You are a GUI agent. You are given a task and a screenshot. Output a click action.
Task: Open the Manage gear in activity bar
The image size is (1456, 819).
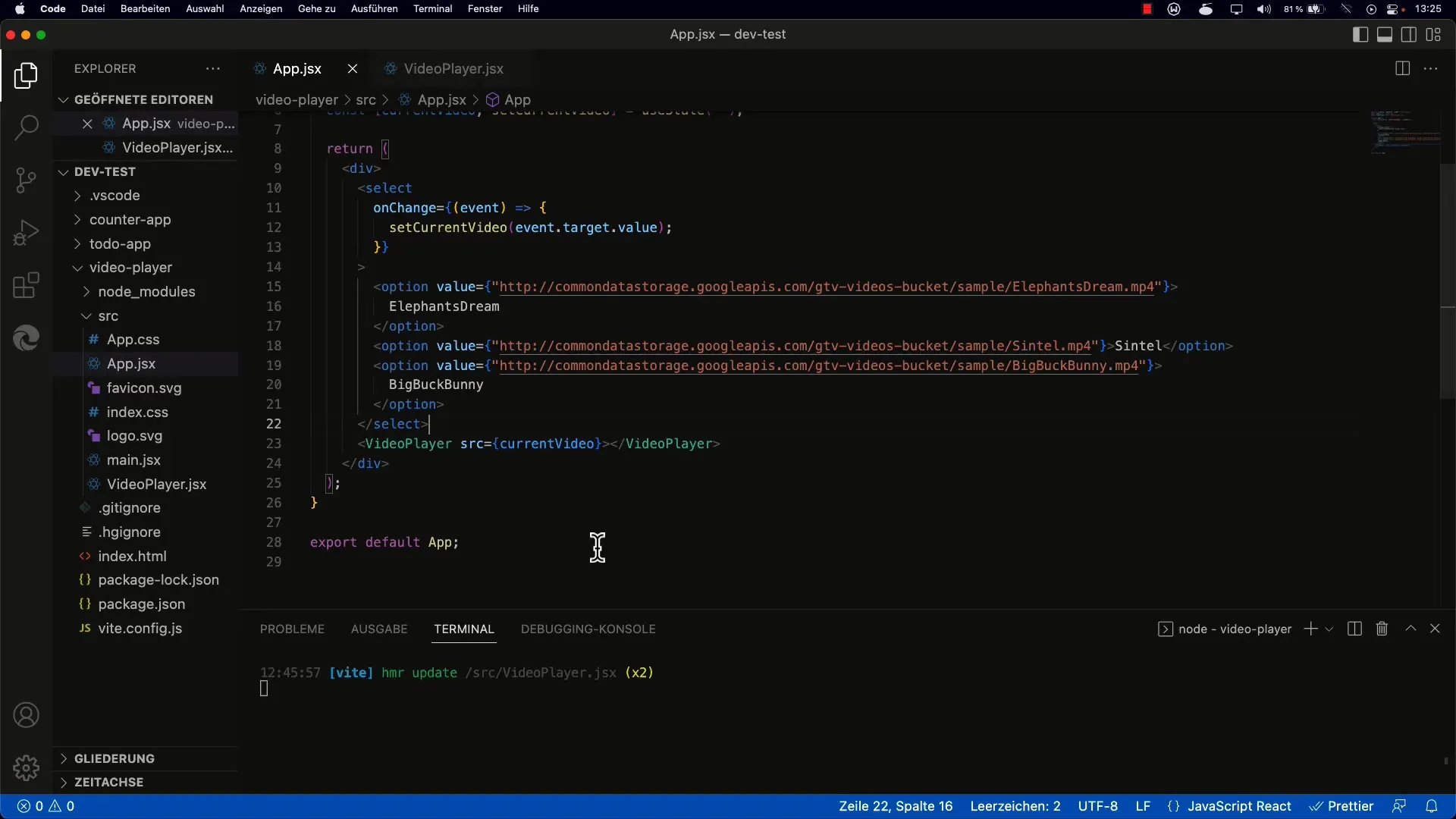coord(26,768)
